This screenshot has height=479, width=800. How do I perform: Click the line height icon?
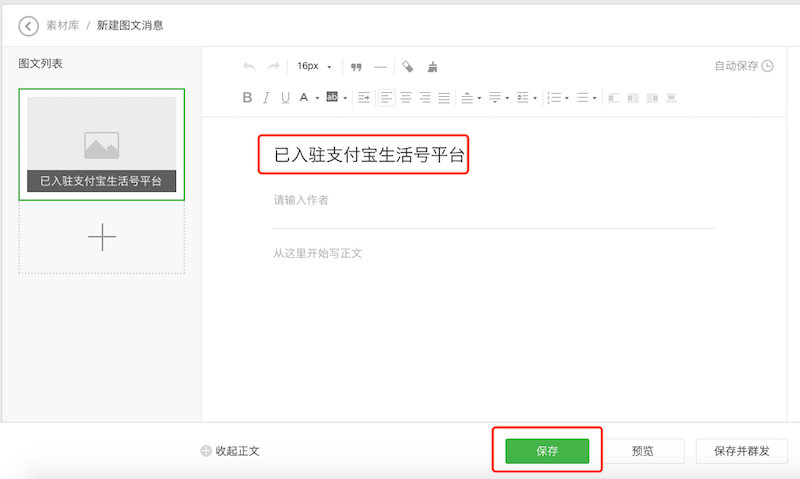[x=522, y=97]
